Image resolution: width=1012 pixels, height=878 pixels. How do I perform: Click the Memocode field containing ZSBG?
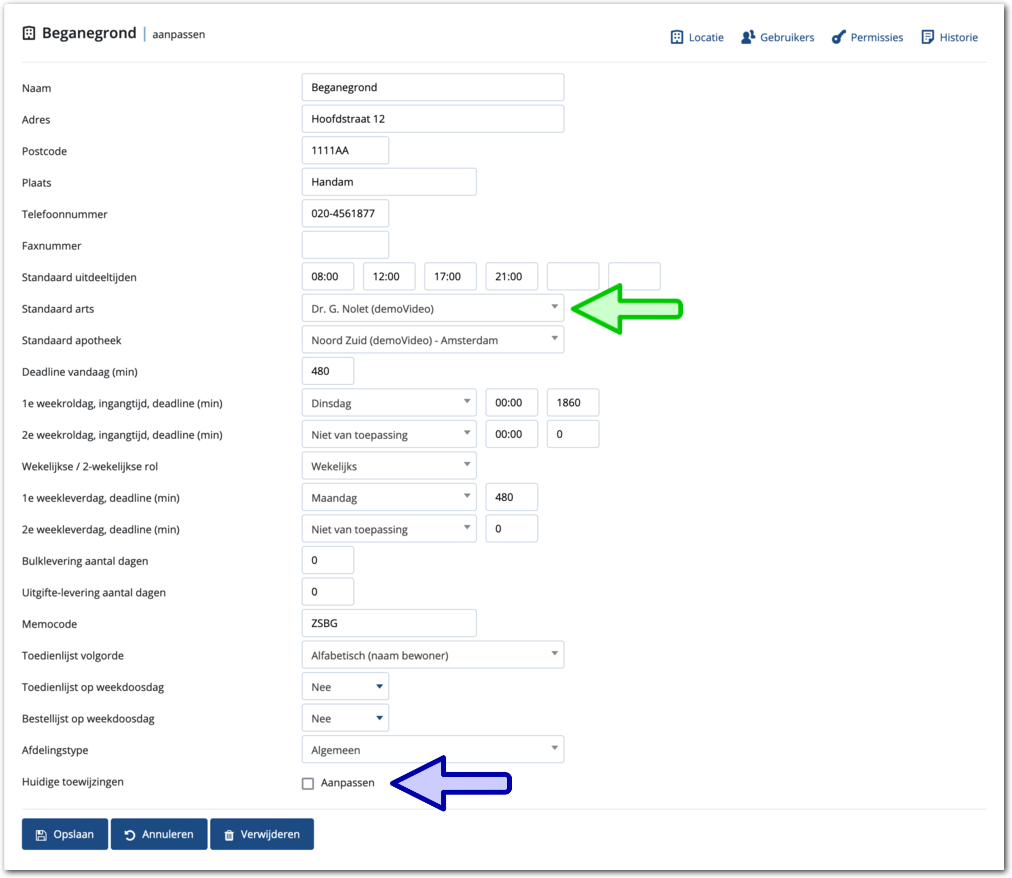tap(388, 624)
